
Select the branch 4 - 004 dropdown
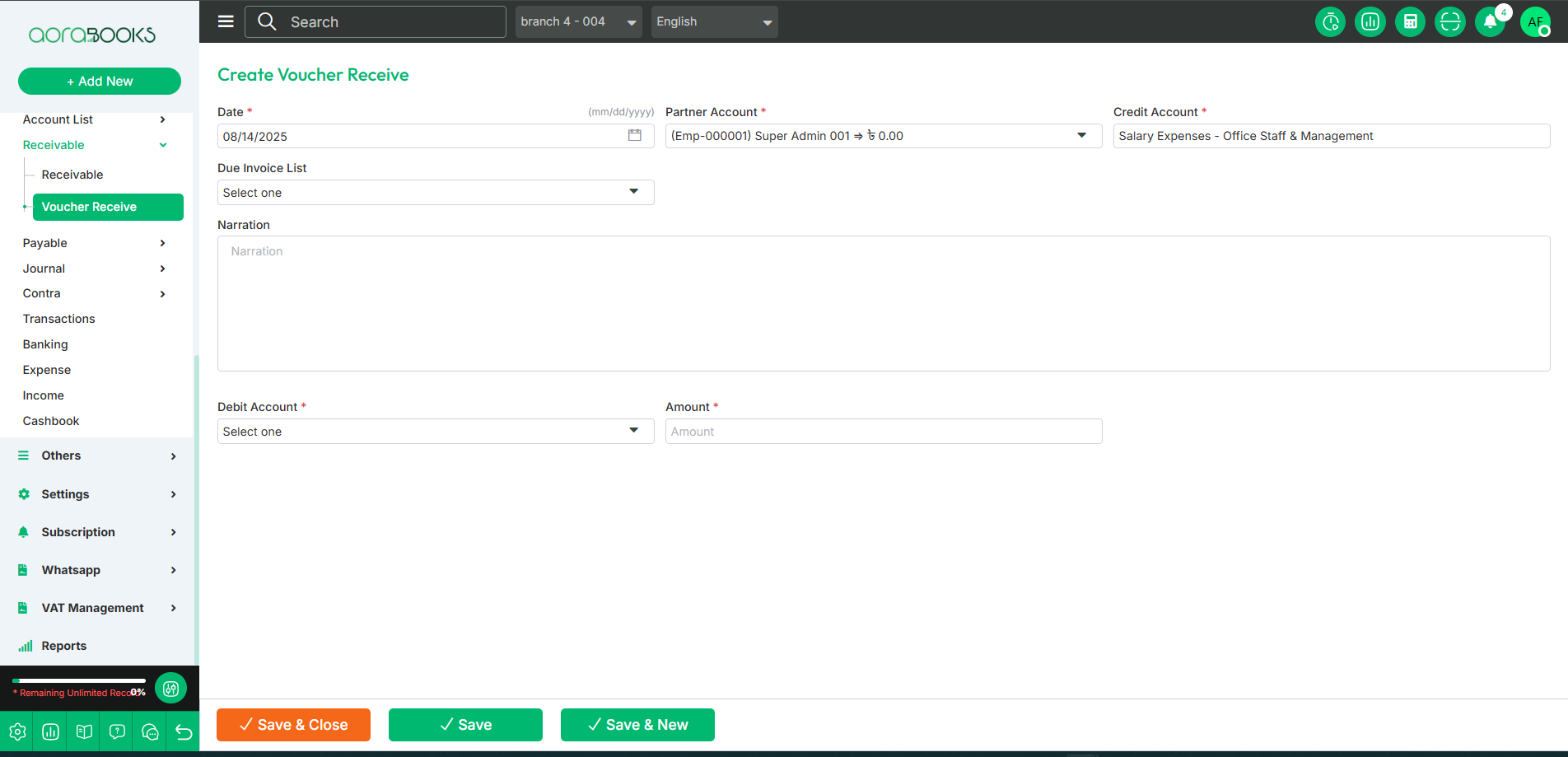pyautogui.click(x=578, y=21)
